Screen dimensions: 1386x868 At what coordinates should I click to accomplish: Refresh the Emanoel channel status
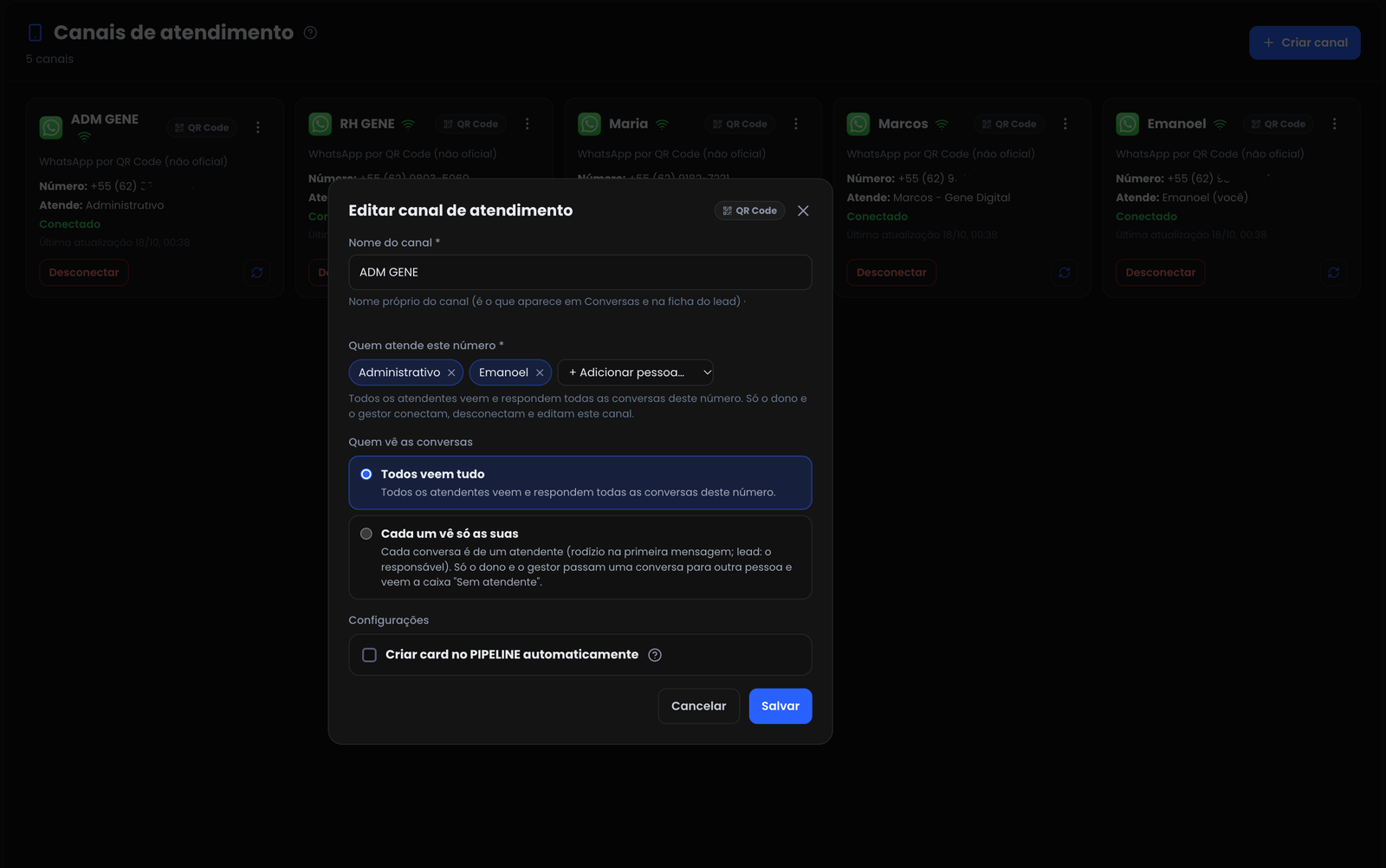click(1334, 273)
